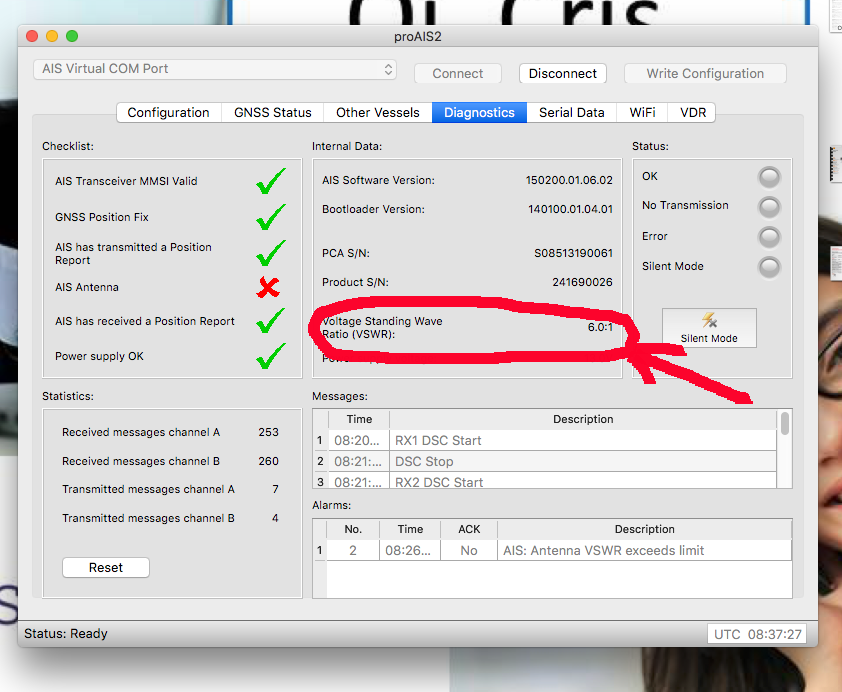Open the GNSS Status tab

[x=273, y=113]
